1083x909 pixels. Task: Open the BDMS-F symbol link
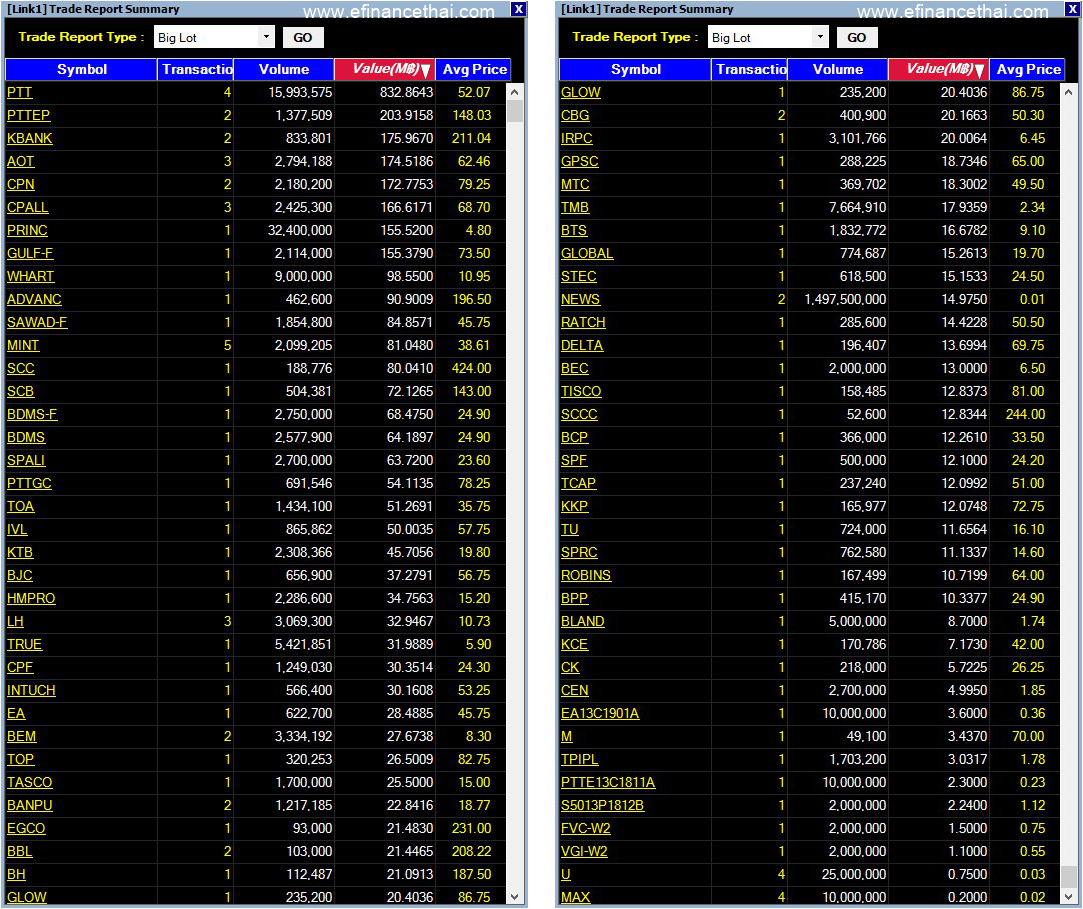32,414
